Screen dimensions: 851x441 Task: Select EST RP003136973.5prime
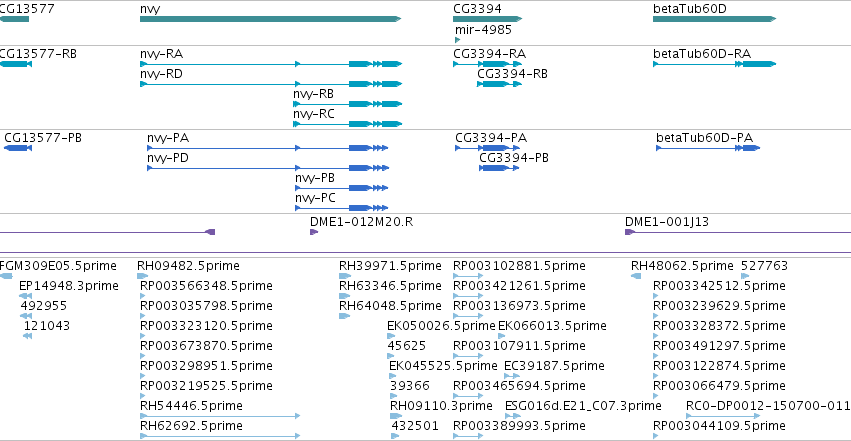(x=468, y=316)
